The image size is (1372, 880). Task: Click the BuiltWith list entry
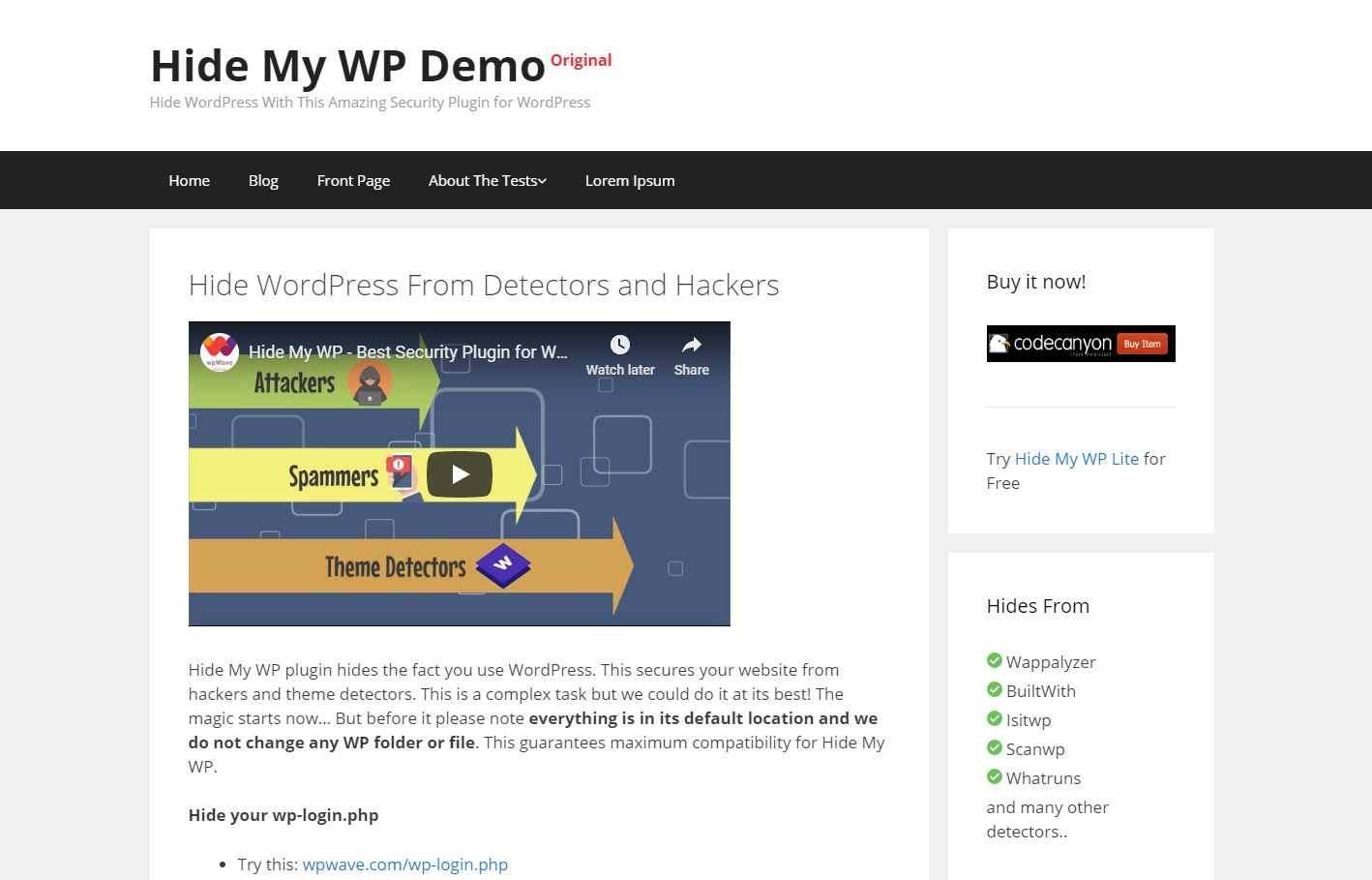[x=1041, y=691]
